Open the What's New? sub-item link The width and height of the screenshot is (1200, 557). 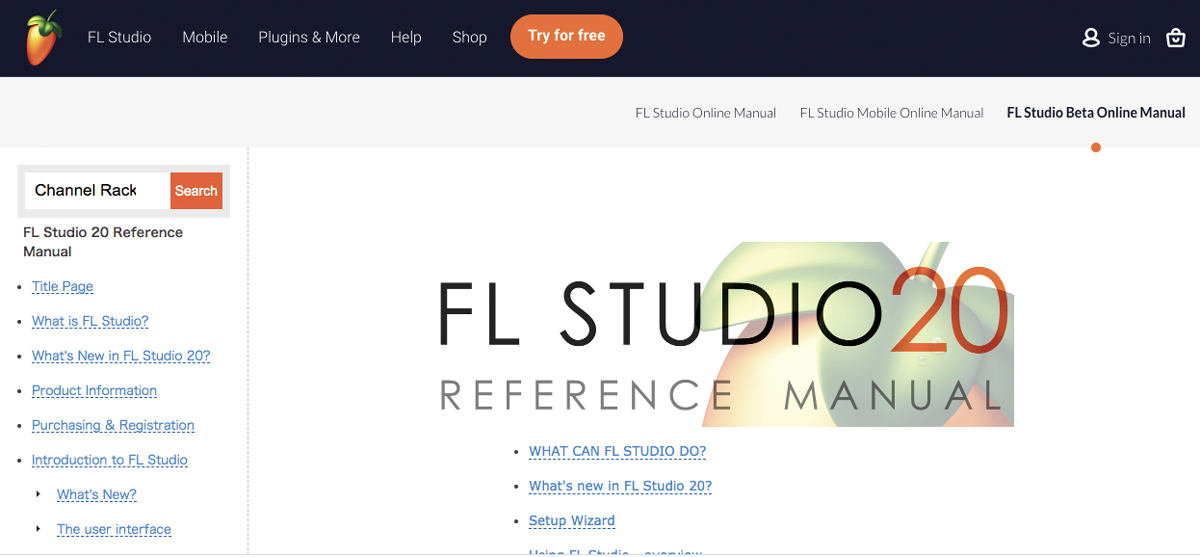[97, 495]
